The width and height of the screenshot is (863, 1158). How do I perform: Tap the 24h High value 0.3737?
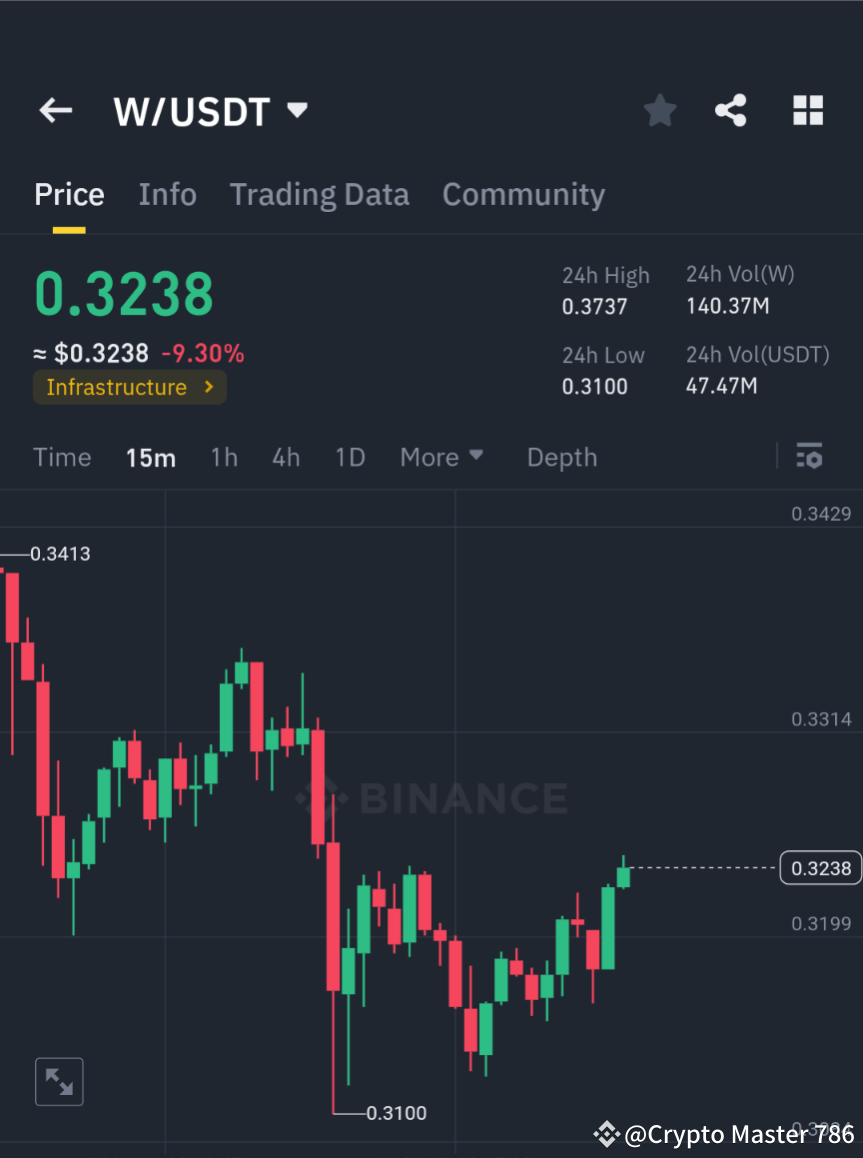coord(595,306)
